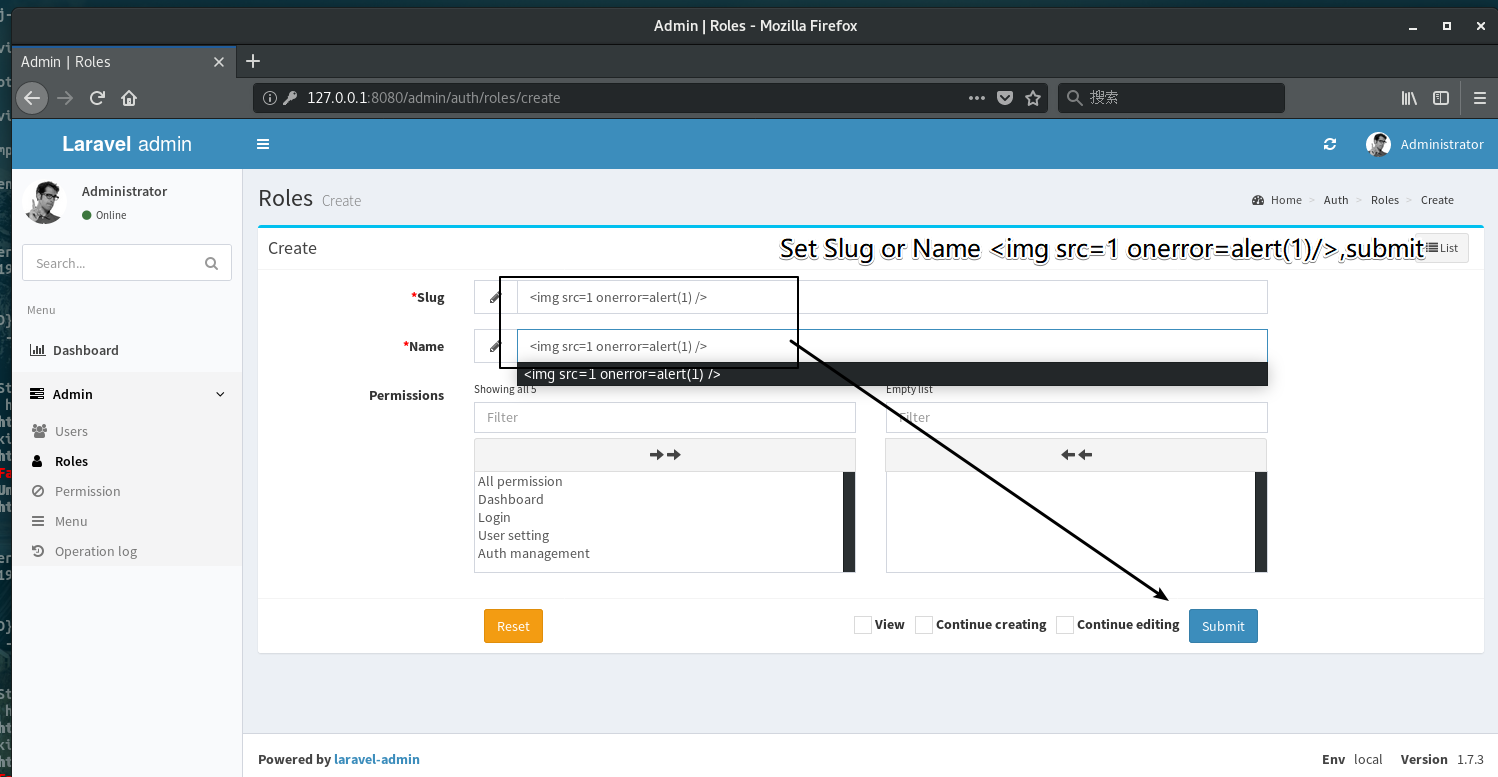Close the Admin | Roles tab
1498x777 pixels.
click(x=219, y=62)
